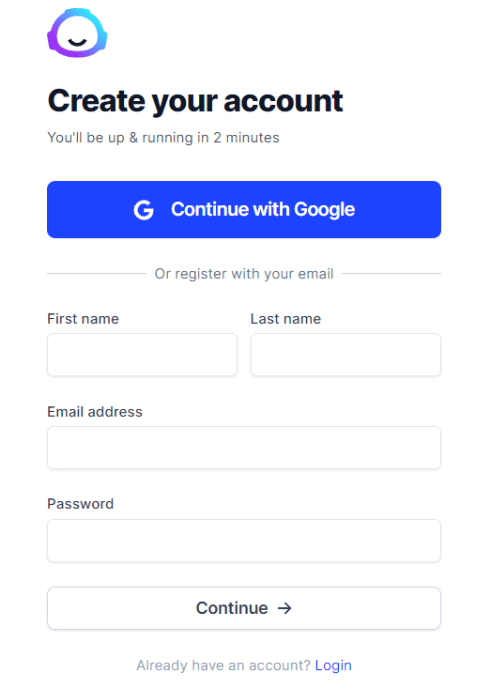Open the Login link
Viewport: 501px width, 690px height.
tap(333, 665)
